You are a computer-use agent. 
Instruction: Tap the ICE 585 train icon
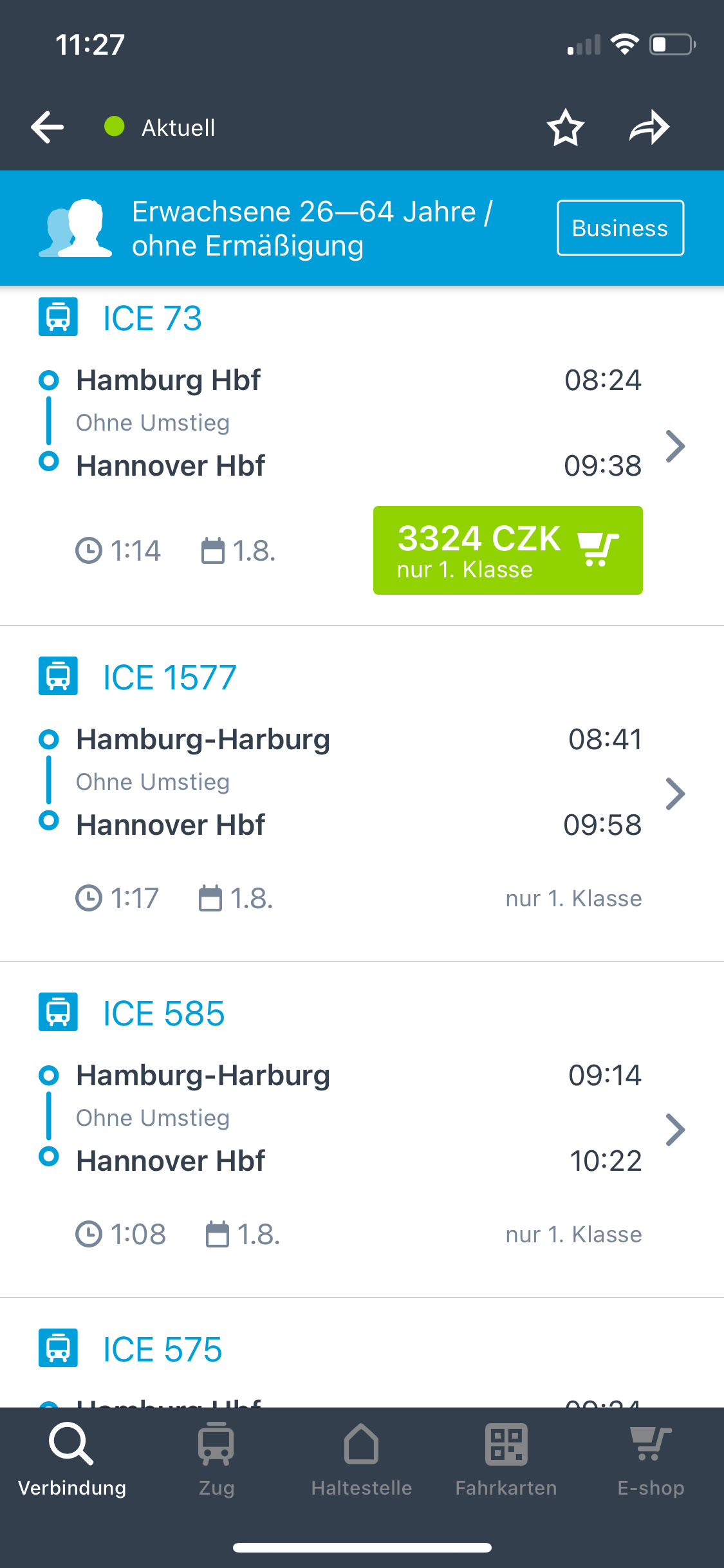click(58, 1012)
